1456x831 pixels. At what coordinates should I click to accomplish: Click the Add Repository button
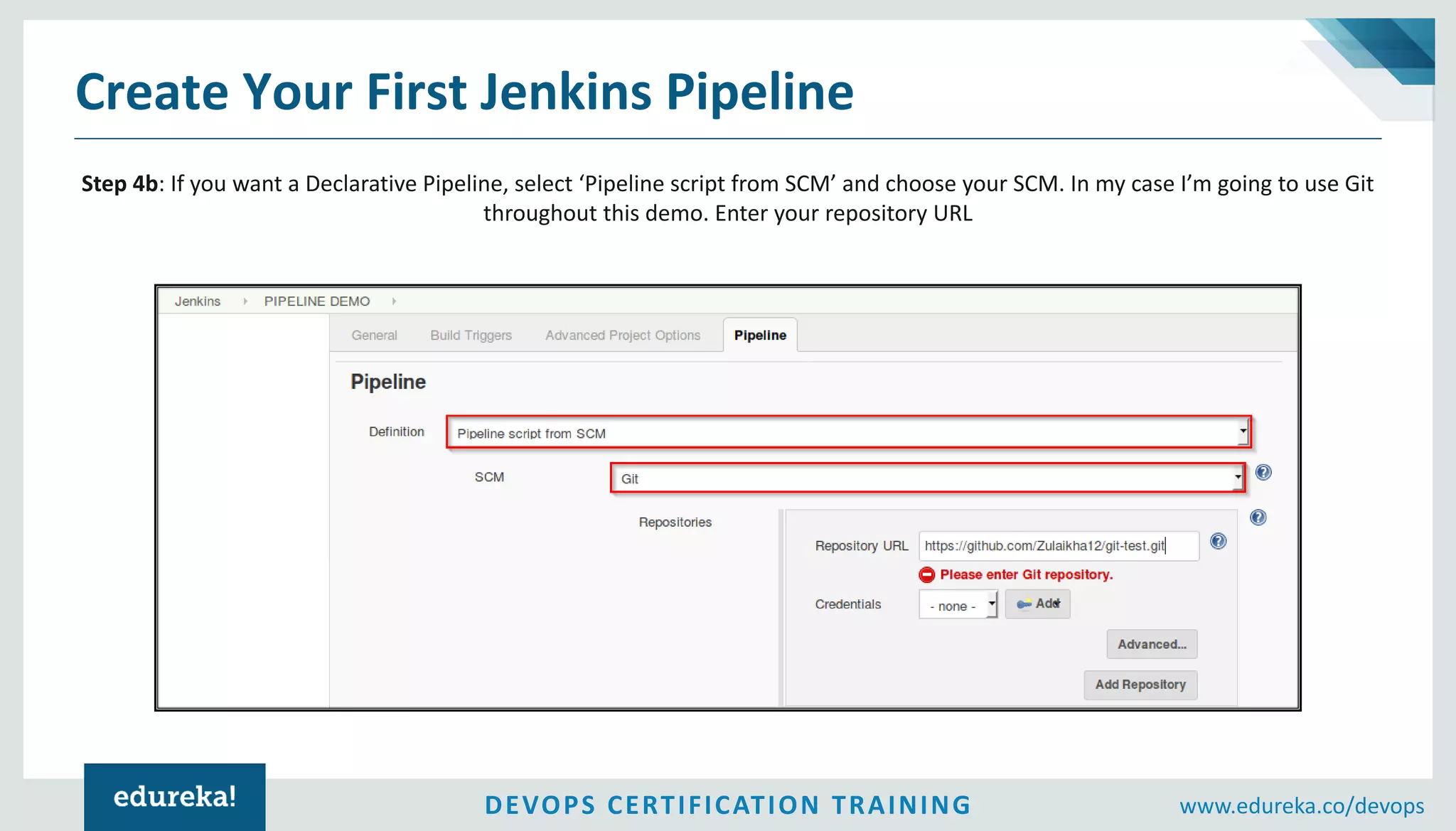pyautogui.click(x=1140, y=685)
